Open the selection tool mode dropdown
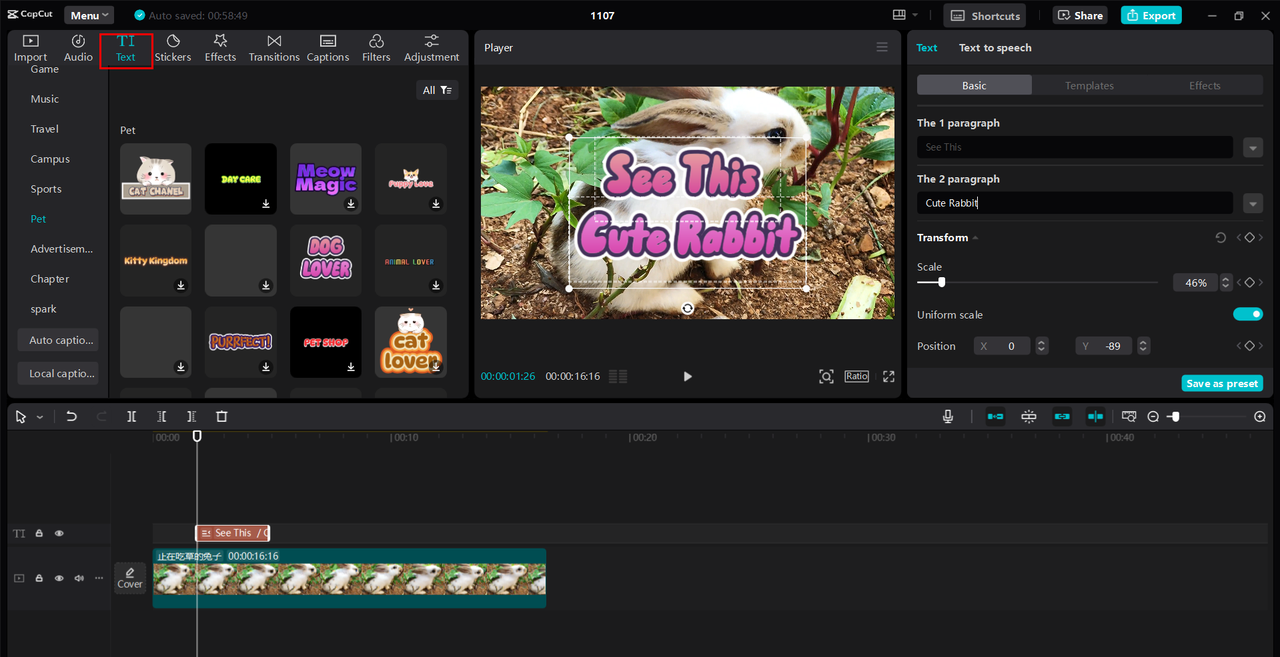 (40, 417)
